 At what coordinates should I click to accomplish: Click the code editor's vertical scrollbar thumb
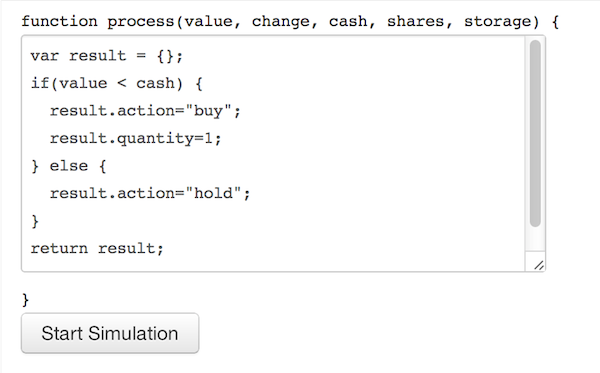tap(535, 134)
